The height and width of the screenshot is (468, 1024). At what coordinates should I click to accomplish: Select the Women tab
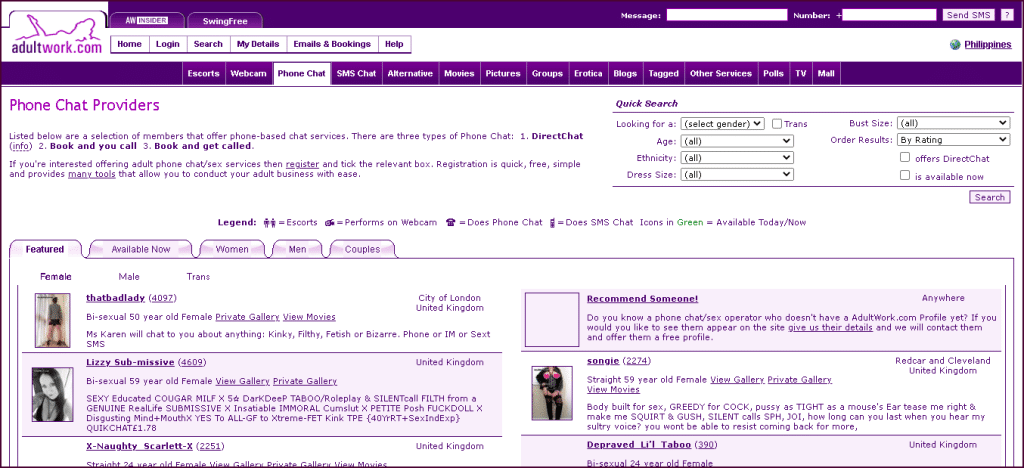pos(232,249)
